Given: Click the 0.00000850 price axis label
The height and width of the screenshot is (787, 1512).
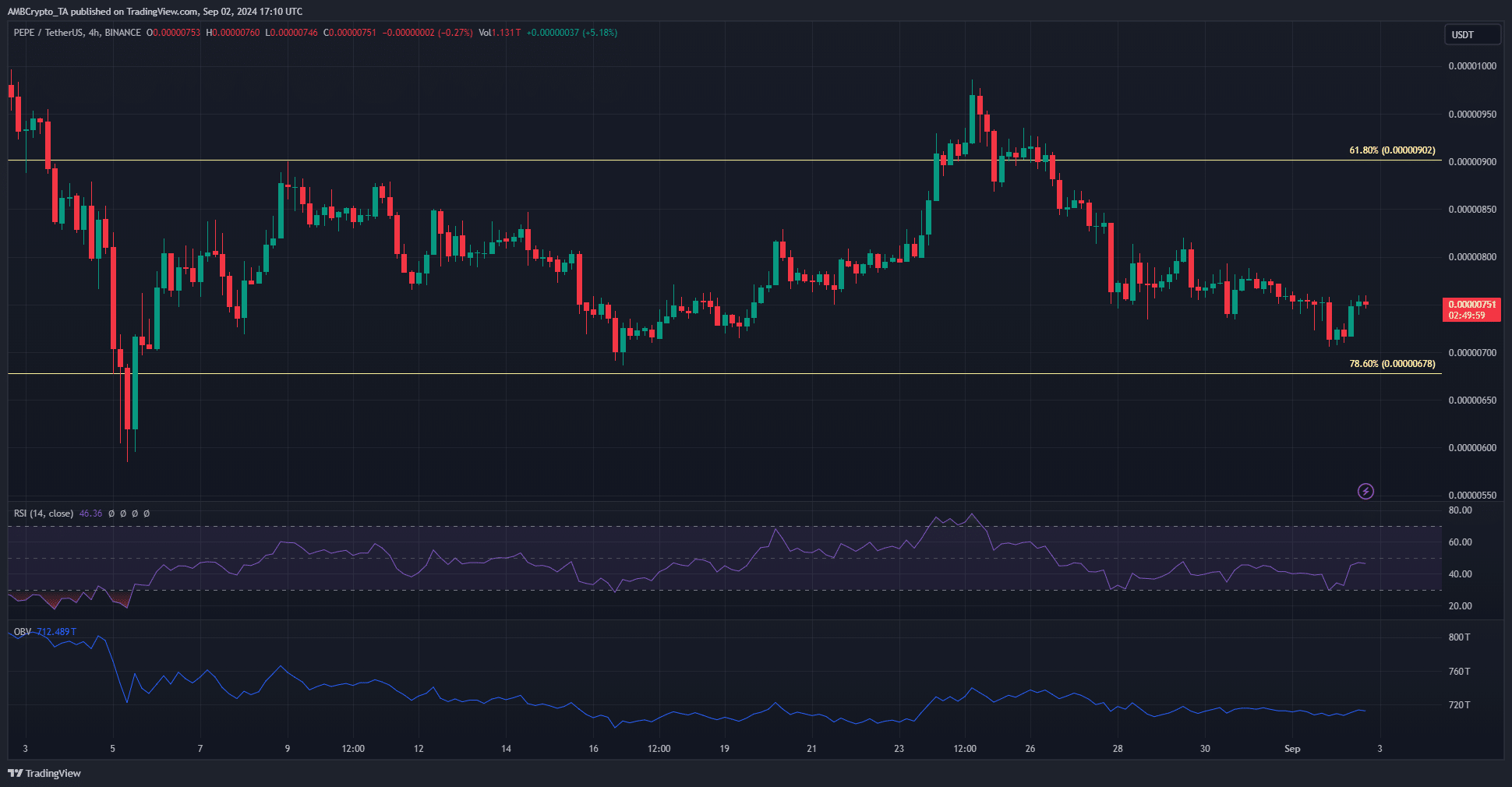Looking at the screenshot, I should pyautogui.click(x=1472, y=210).
